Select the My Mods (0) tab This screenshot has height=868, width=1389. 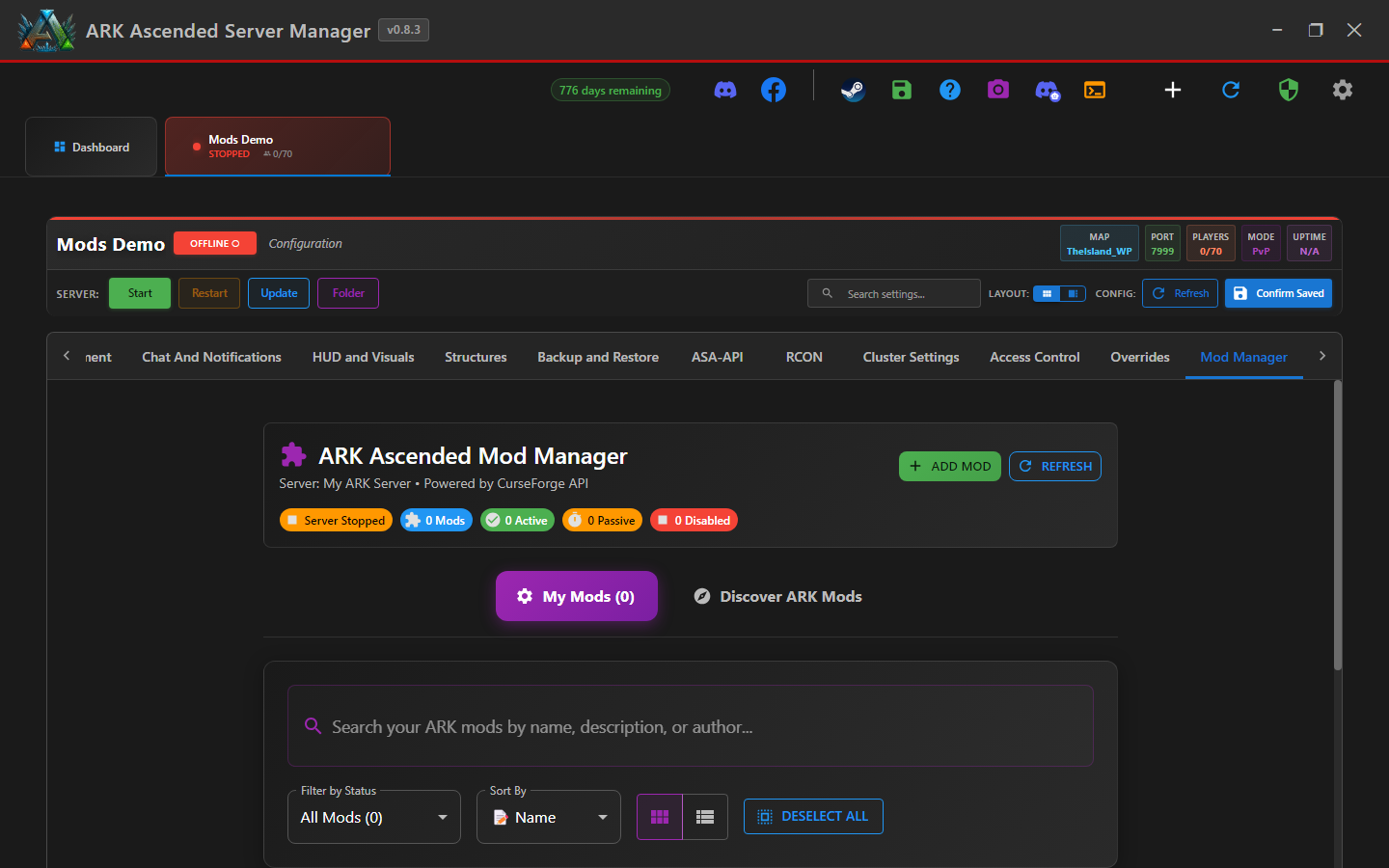(x=577, y=596)
